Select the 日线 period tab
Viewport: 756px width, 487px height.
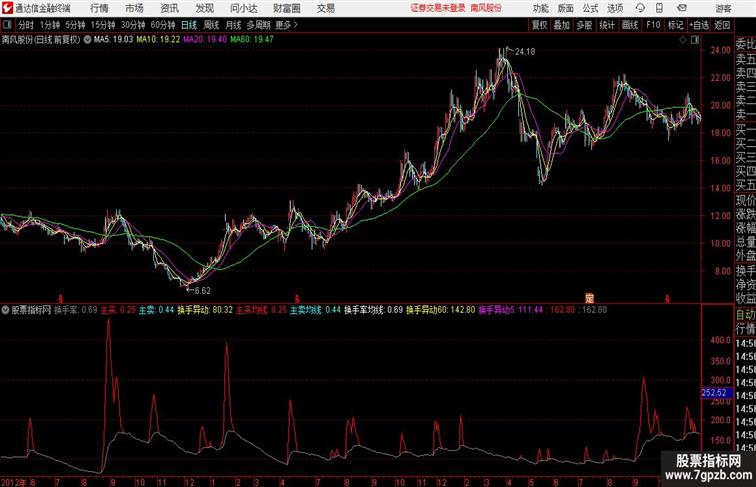click(x=189, y=25)
